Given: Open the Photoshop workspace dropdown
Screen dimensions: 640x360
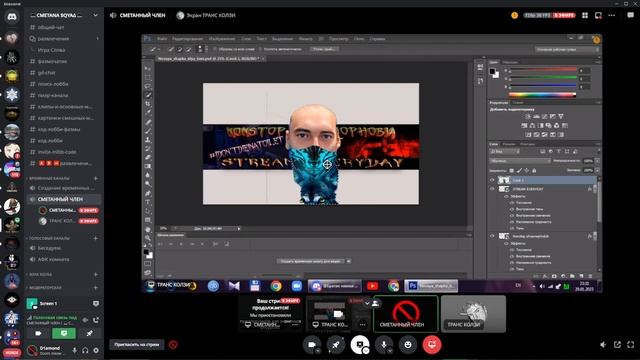Looking at the screenshot, I should tap(567, 49).
